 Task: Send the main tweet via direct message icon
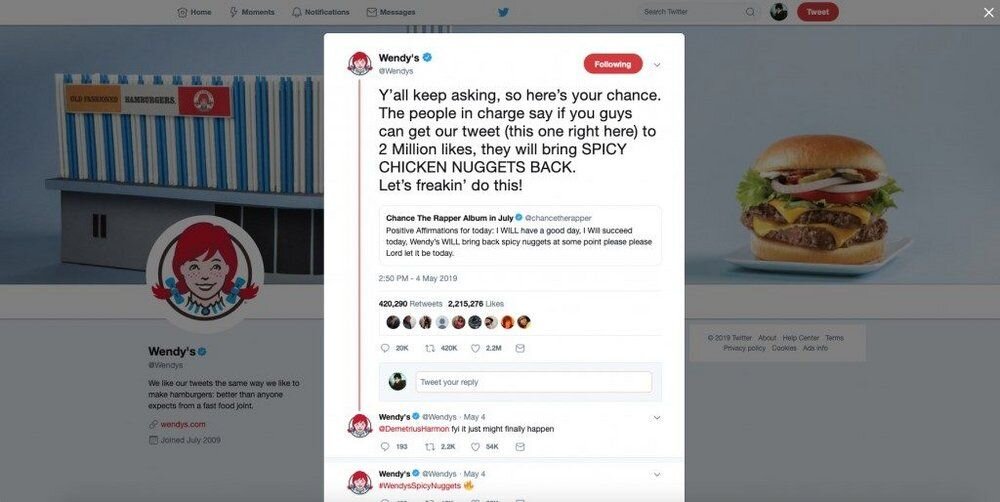(520, 348)
